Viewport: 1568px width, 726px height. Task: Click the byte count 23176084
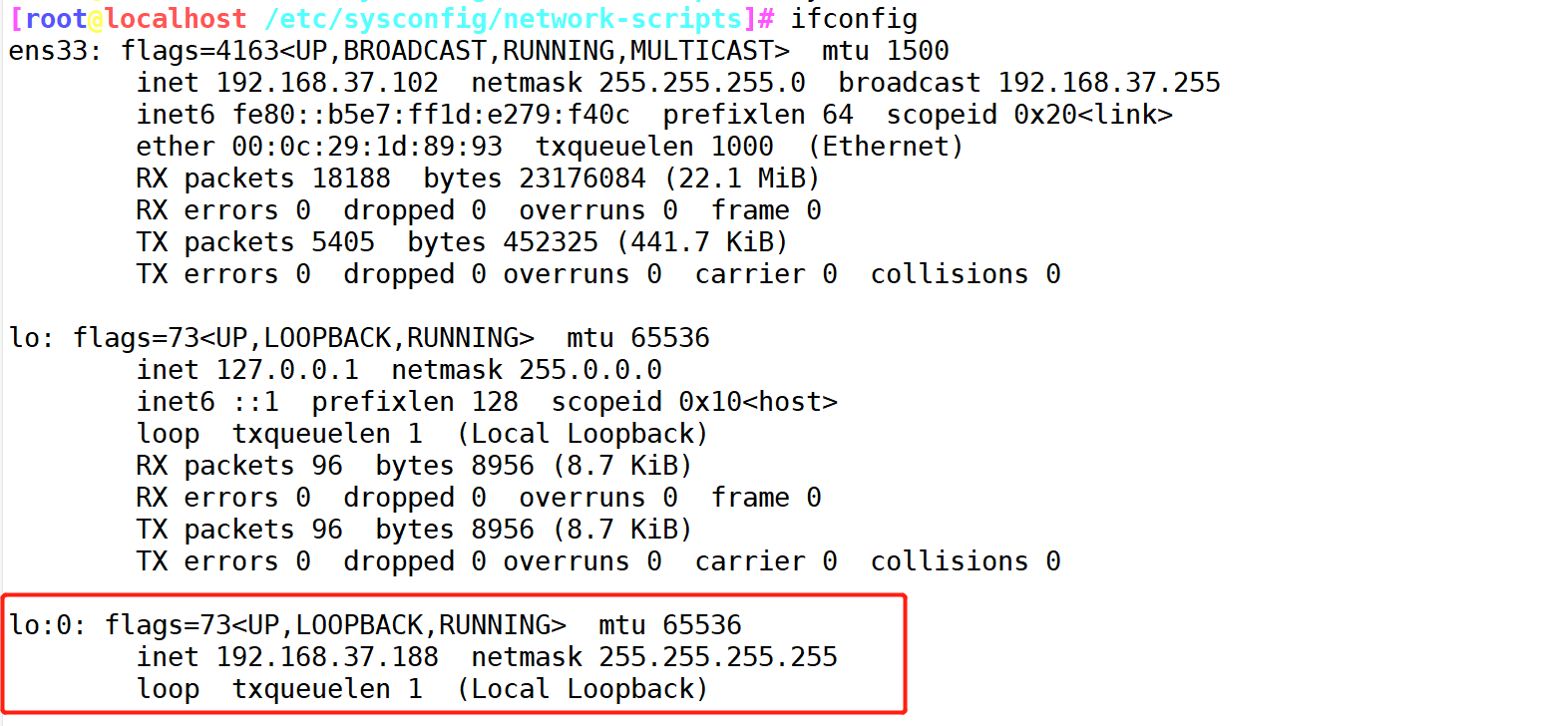pos(583,179)
